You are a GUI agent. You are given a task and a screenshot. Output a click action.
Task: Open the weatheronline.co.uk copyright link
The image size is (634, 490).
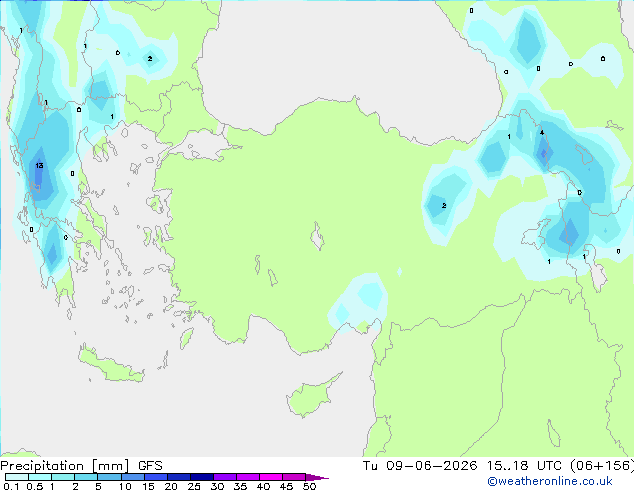point(550,481)
